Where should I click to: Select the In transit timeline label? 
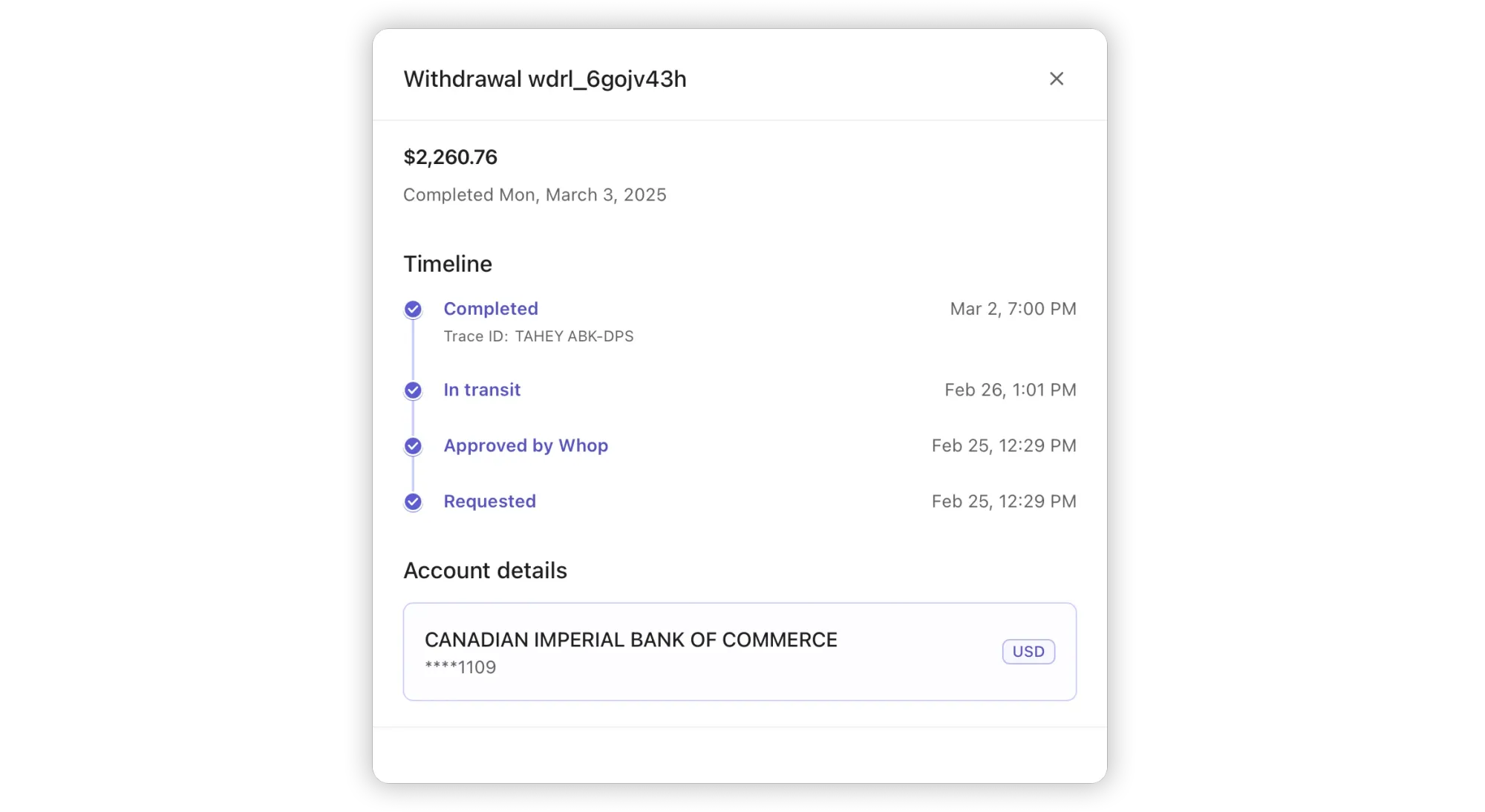(482, 390)
